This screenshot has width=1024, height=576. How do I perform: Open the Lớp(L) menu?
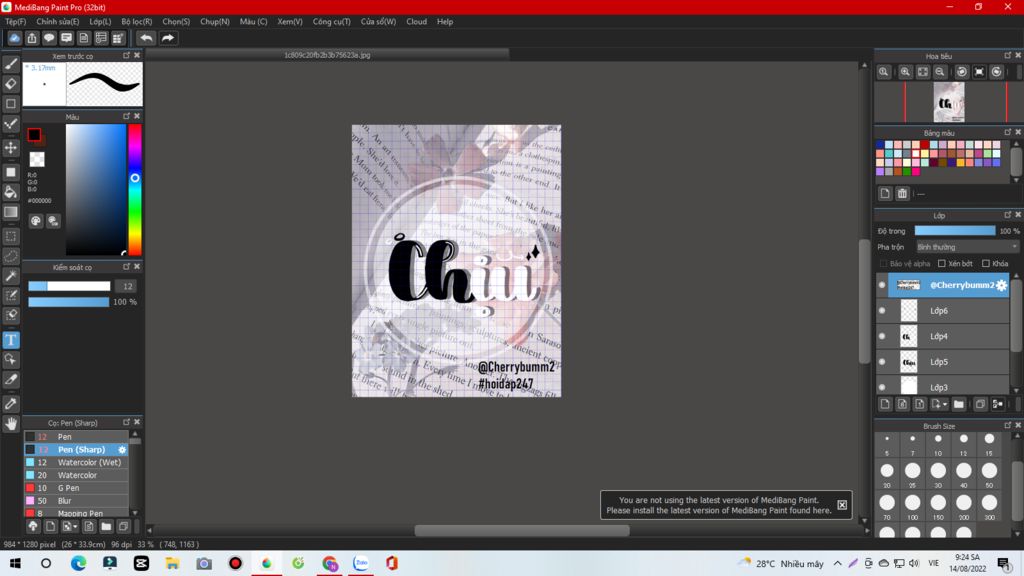(100, 22)
